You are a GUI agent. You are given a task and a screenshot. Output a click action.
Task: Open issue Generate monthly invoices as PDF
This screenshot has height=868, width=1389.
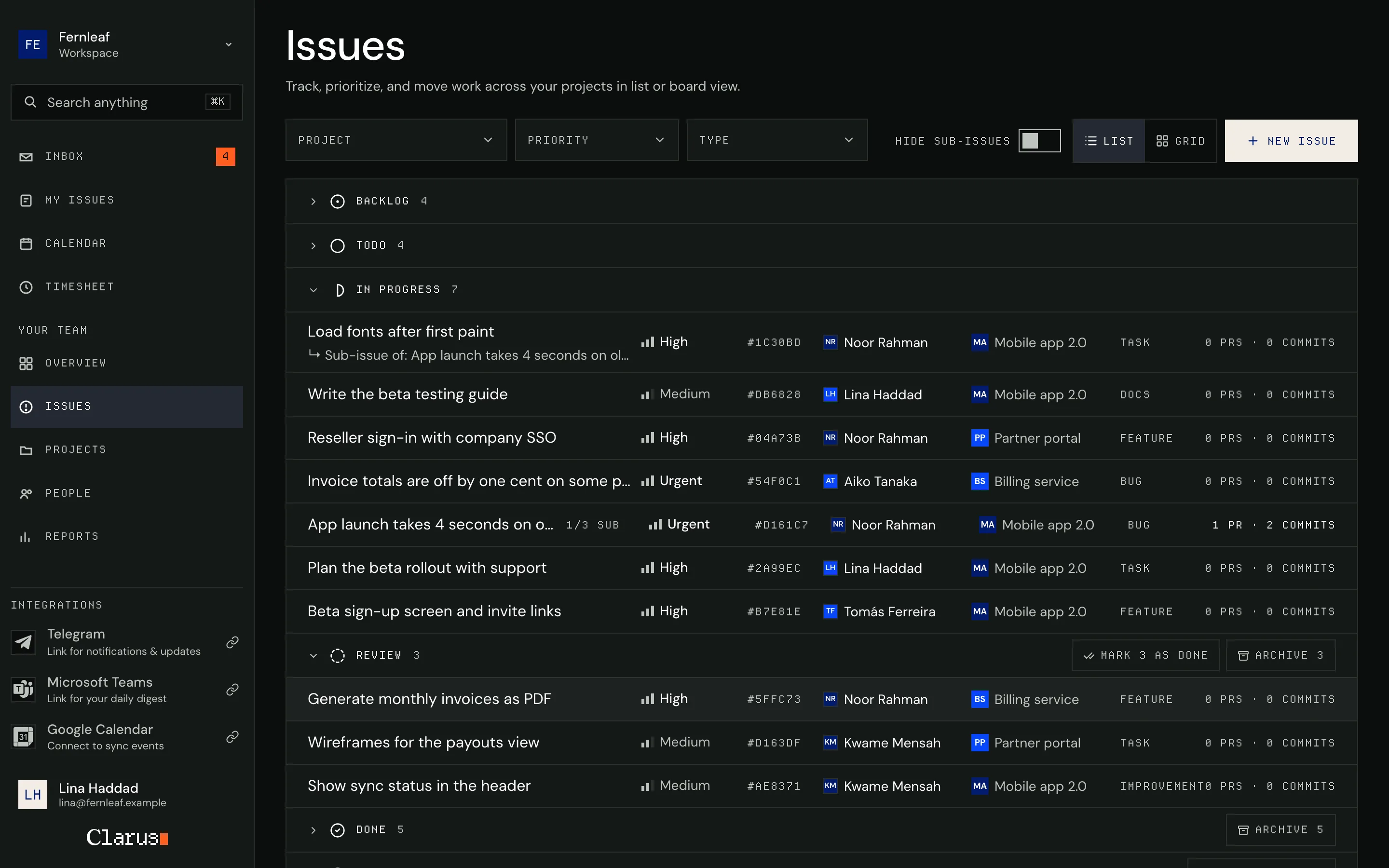click(x=821, y=699)
